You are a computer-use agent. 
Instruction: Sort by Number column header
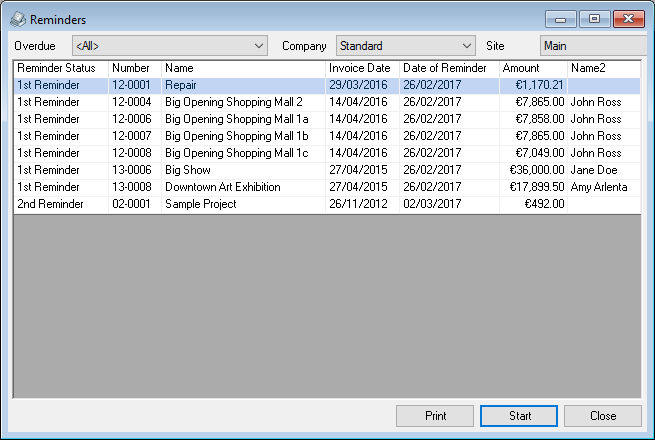click(x=134, y=68)
